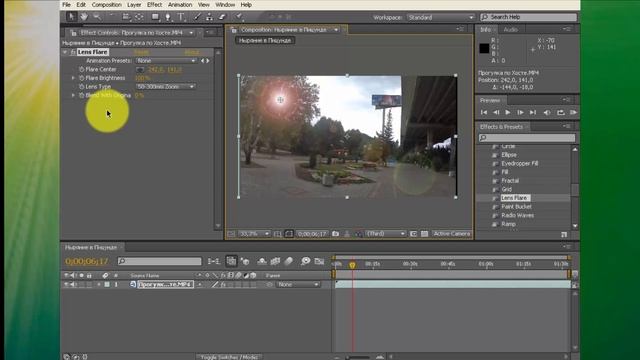
Task: Toggle the Flare Center stopwatch
Action: [x=81, y=69]
